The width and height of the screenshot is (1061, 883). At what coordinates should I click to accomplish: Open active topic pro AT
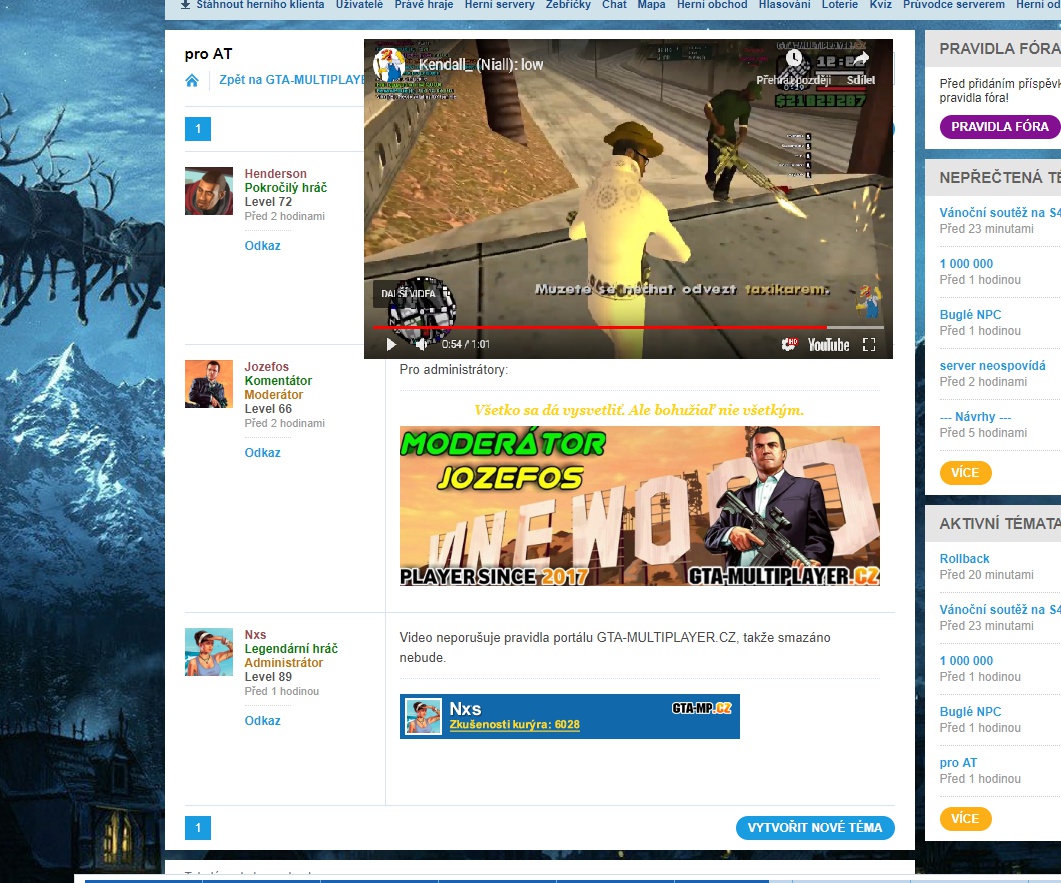958,763
